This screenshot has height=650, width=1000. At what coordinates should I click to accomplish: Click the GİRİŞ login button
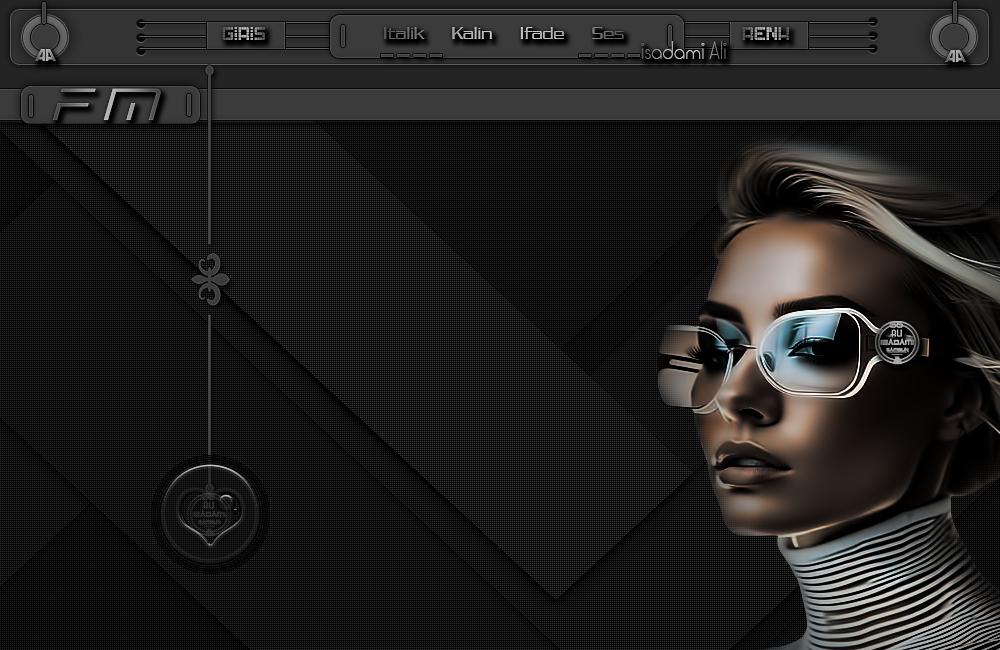246,34
